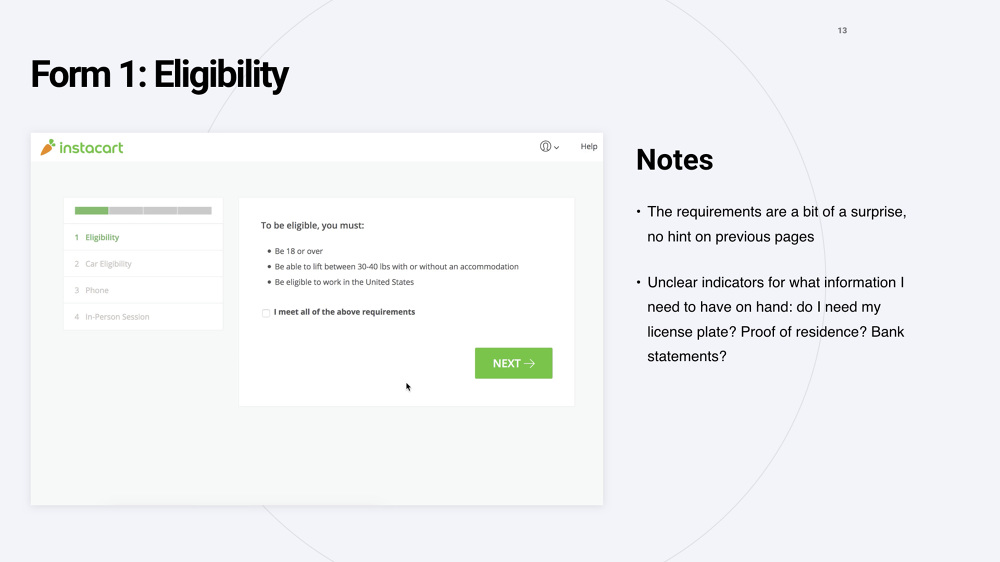Click the green progress bar segment

tap(91, 211)
